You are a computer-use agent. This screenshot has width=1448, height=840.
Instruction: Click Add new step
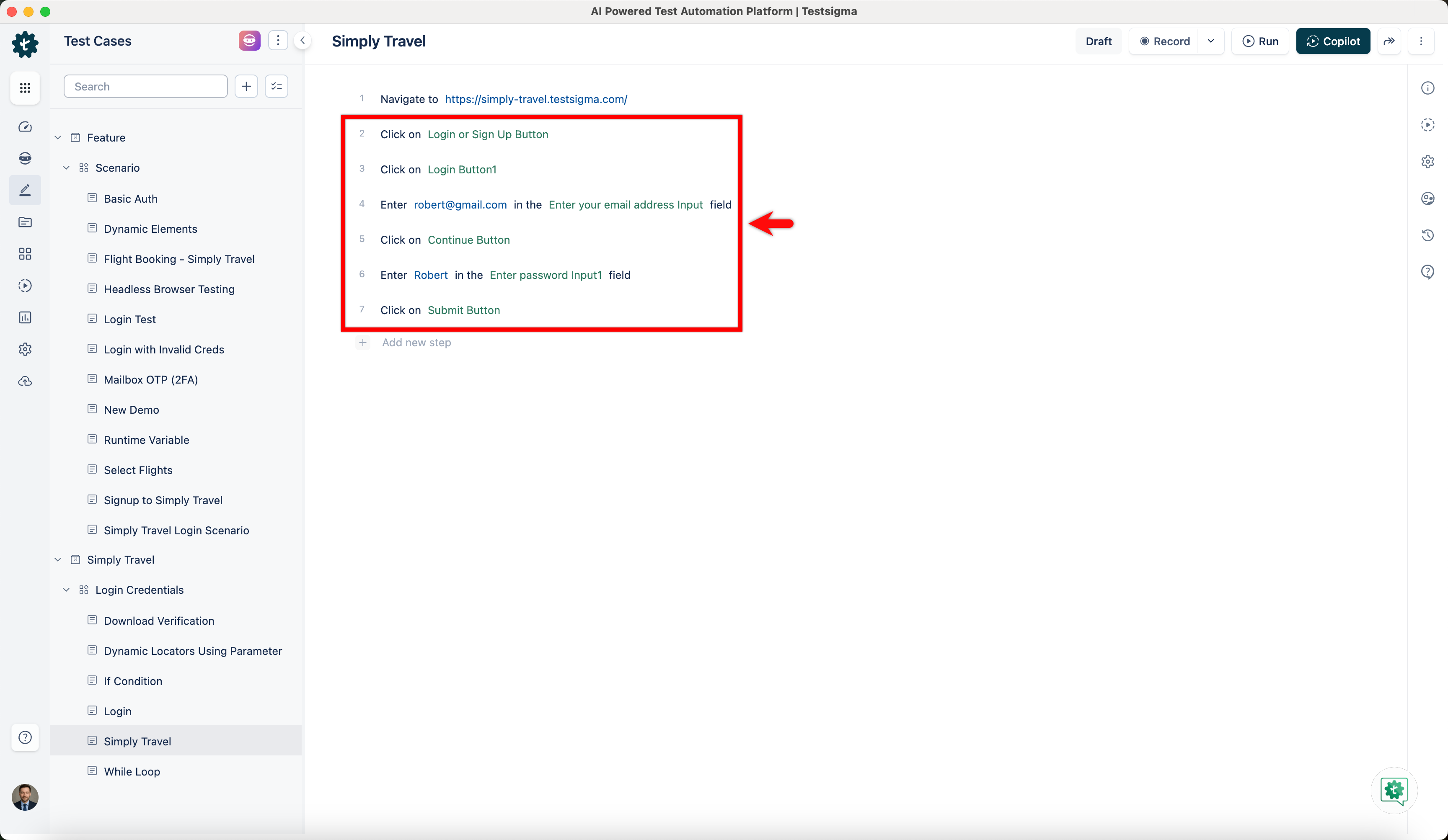click(x=416, y=343)
